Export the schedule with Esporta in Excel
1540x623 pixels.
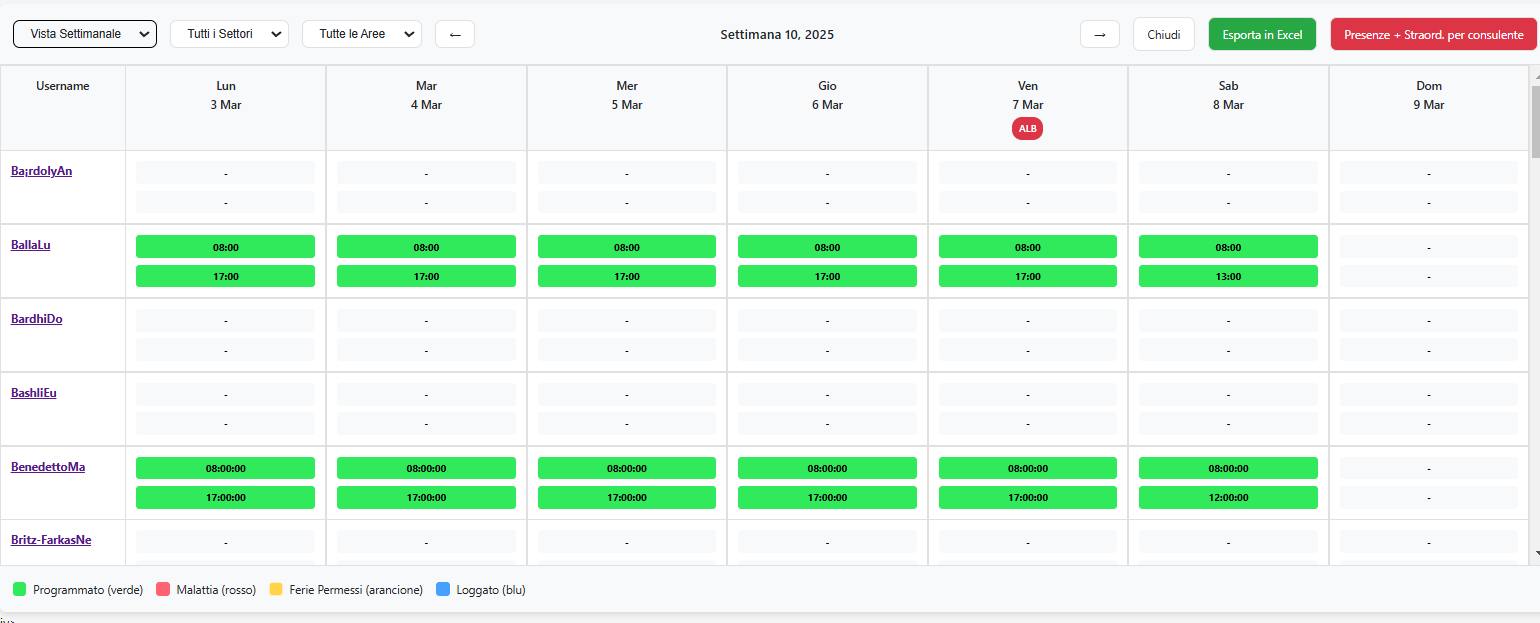pyautogui.click(x=1262, y=34)
